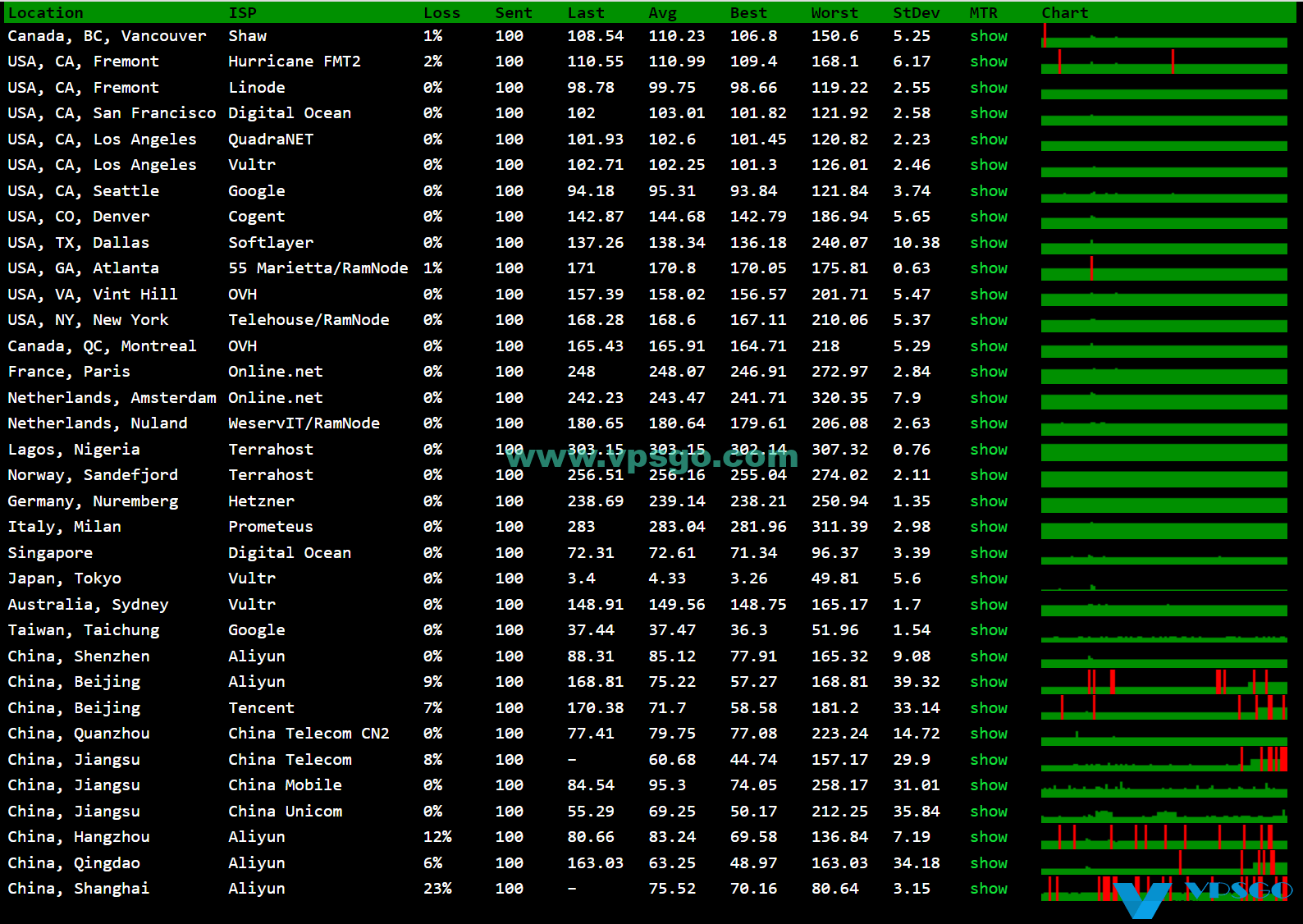Click latency chart for Beijing Aliyun row

[x=1164, y=682]
